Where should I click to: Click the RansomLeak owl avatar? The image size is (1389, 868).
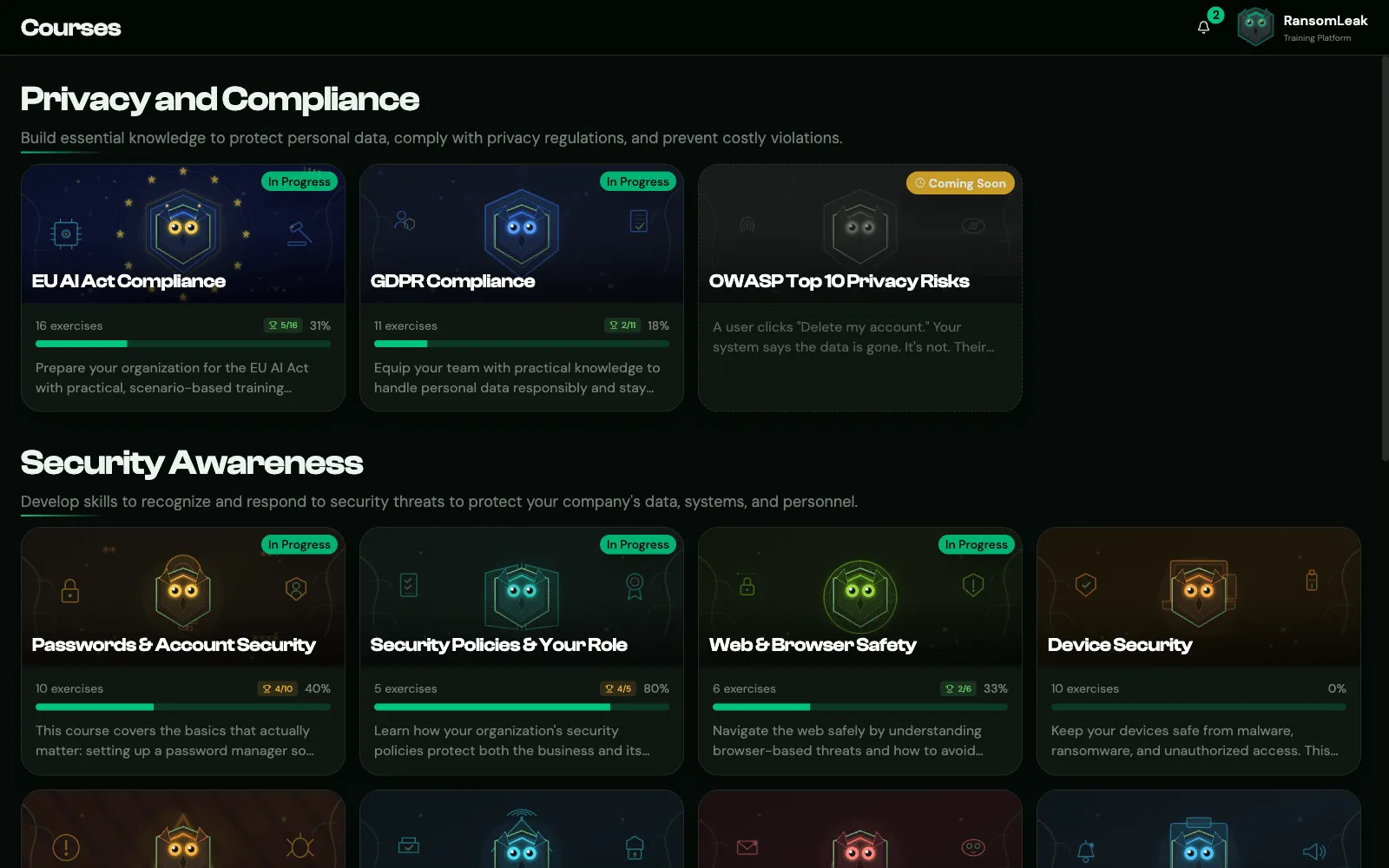[x=1255, y=27]
